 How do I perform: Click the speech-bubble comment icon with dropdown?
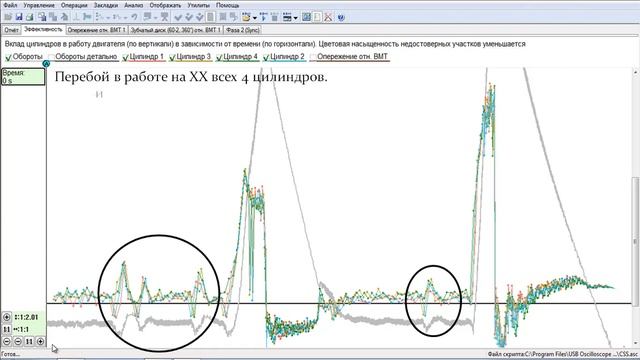click(147, 17)
